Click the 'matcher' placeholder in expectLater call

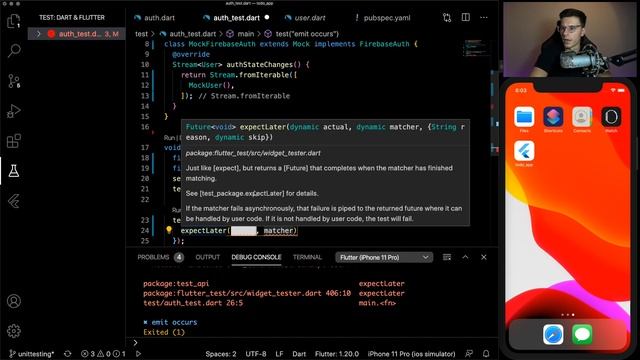(278, 231)
